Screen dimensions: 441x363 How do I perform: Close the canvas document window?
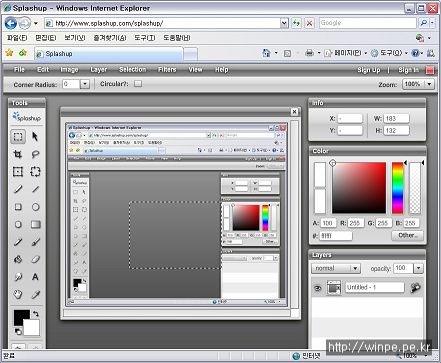pos(294,112)
